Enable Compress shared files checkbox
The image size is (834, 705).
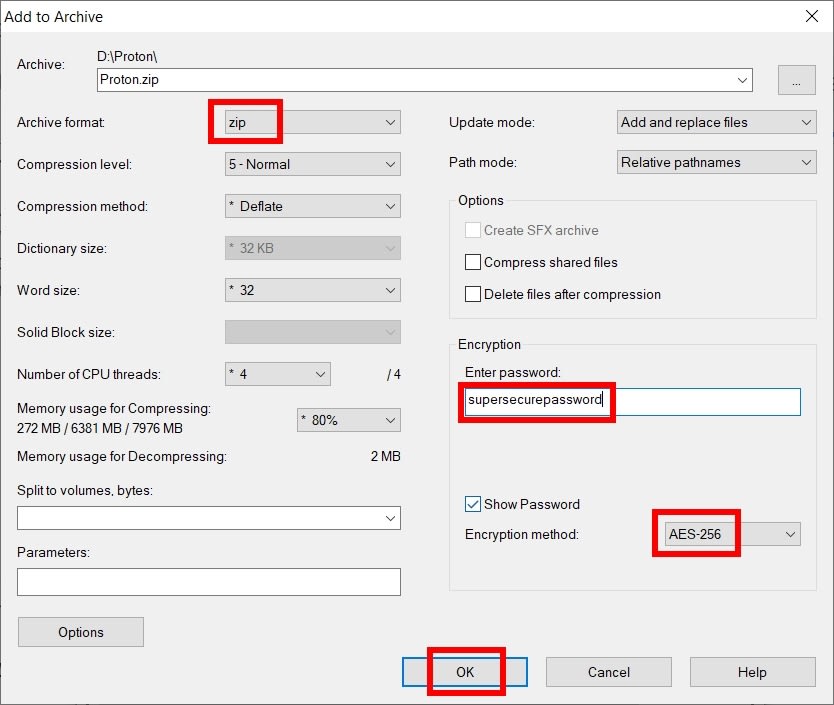(473, 262)
